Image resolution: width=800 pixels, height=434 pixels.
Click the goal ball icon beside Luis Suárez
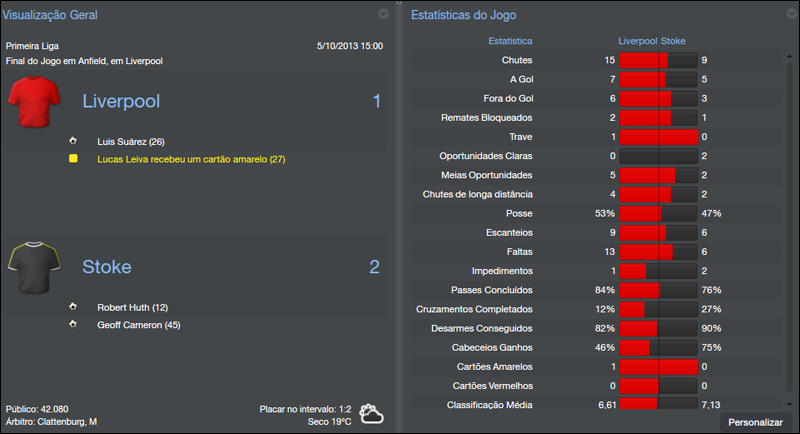pos(73,141)
